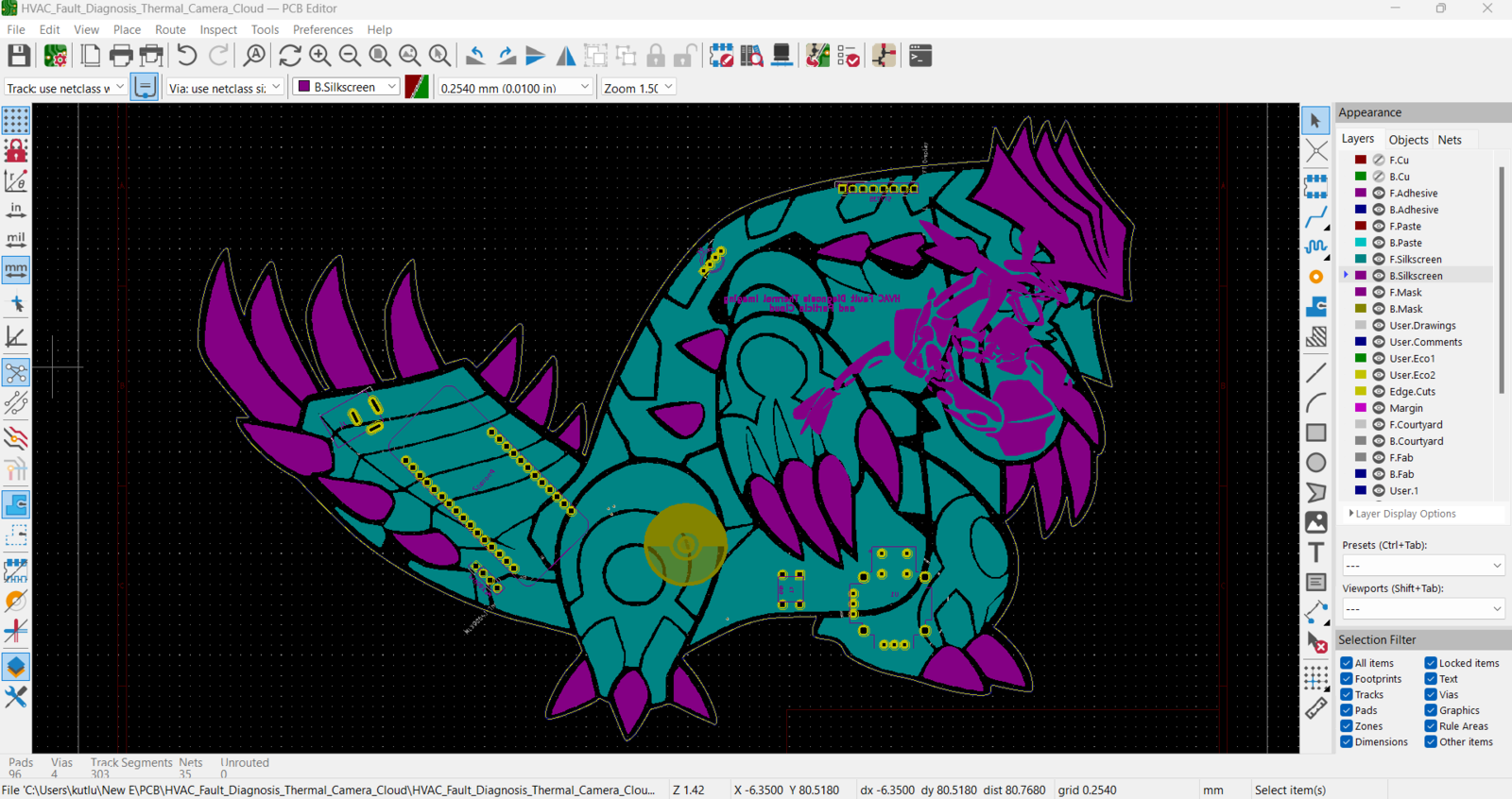
Task: Switch to the Nets tab
Action: pos(1449,140)
